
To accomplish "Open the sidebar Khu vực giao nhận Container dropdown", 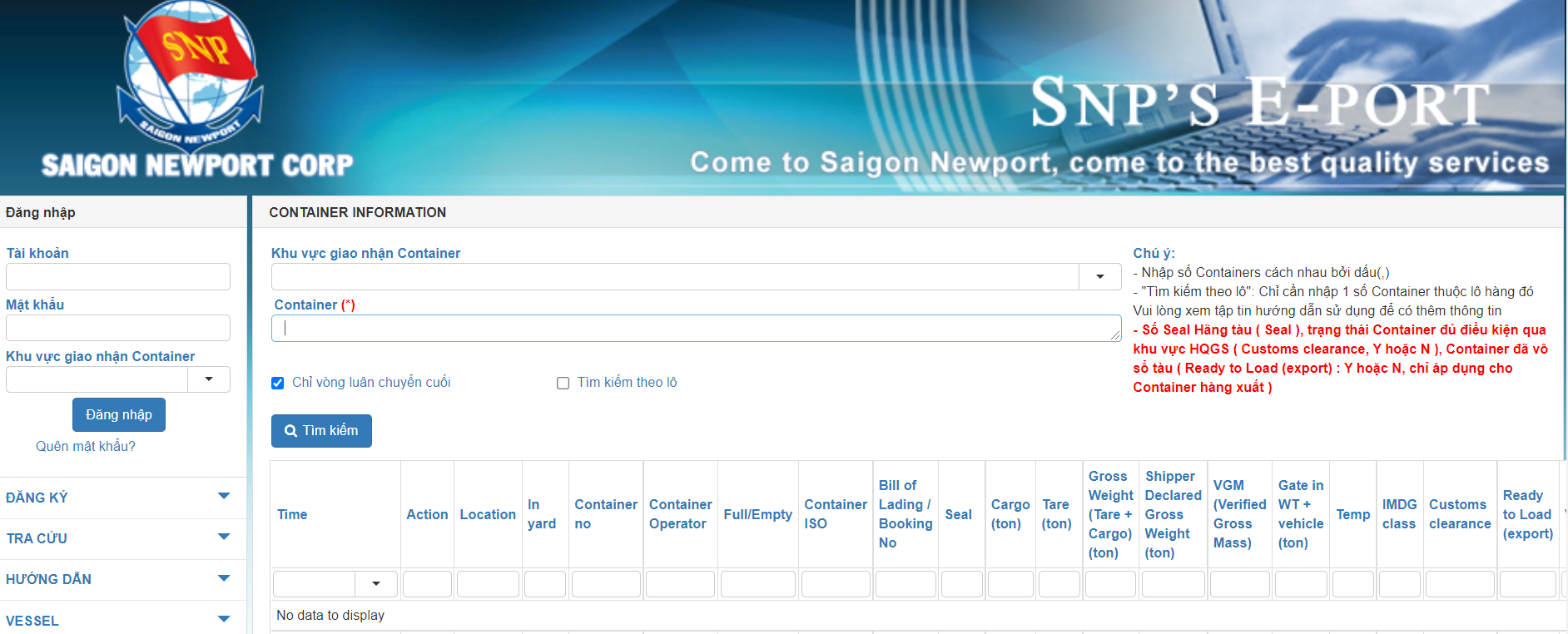I will tap(209, 379).
